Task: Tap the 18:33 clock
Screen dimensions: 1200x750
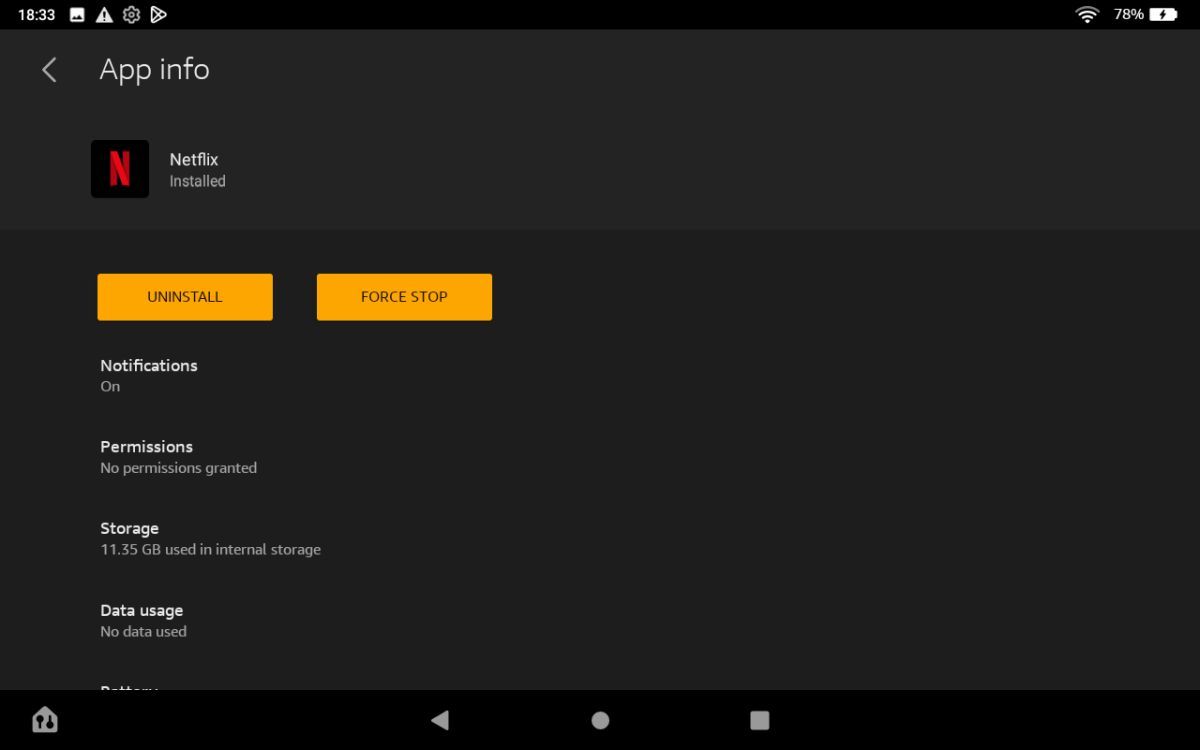Action: [37, 15]
